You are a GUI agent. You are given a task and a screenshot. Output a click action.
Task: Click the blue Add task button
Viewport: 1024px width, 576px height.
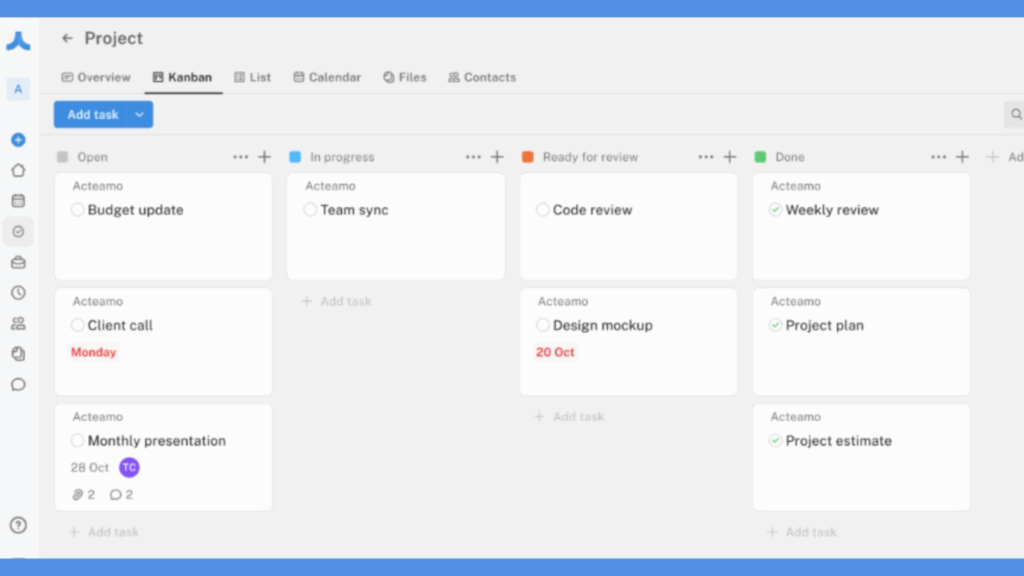pyautogui.click(x=91, y=114)
